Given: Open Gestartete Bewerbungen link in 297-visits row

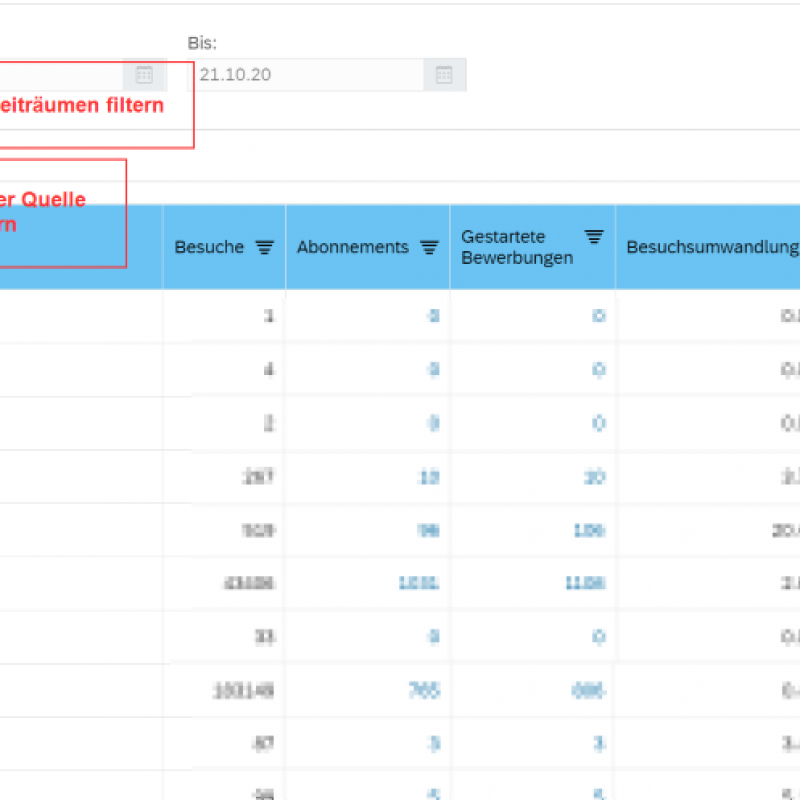Looking at the screenshot, I should click(594, 477).
